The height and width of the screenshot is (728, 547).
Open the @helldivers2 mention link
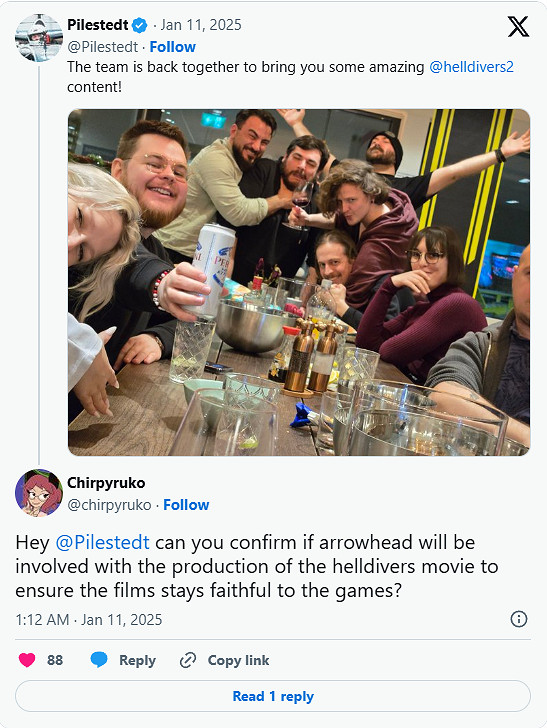[471, 67]
